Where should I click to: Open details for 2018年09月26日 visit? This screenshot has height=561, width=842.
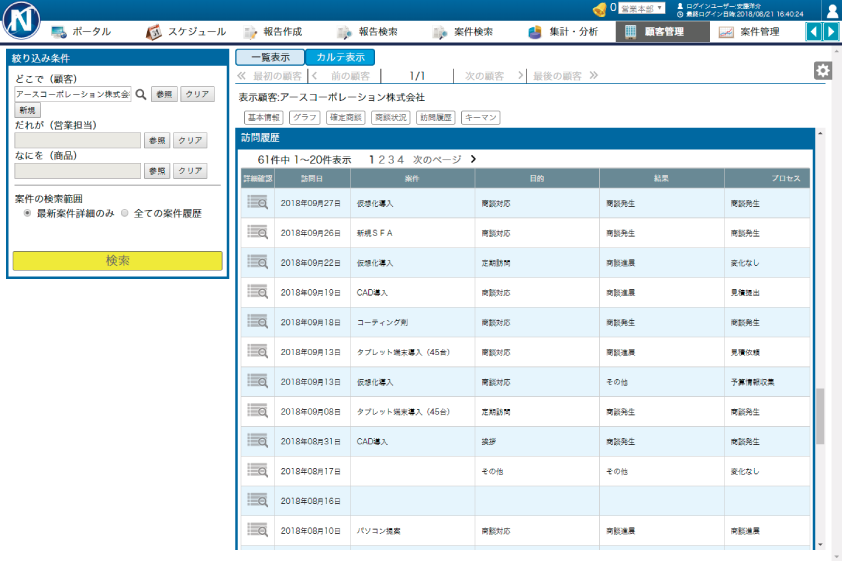click(x=257, y=232)
